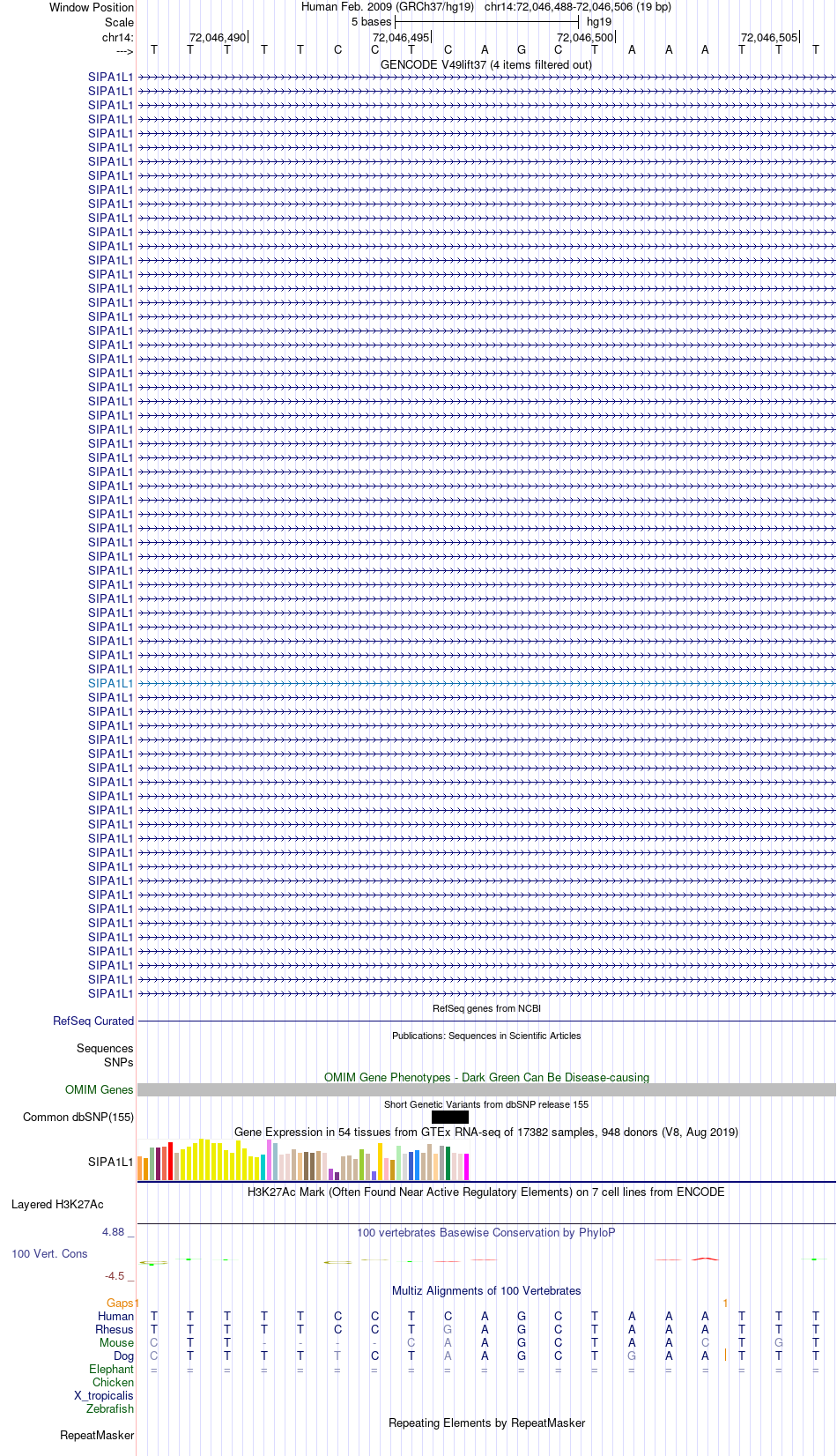The width and height of the screenshot is (837, 1456).
Task: Click the Elephant alignment species label
Action: click(x=112, y=1370)
